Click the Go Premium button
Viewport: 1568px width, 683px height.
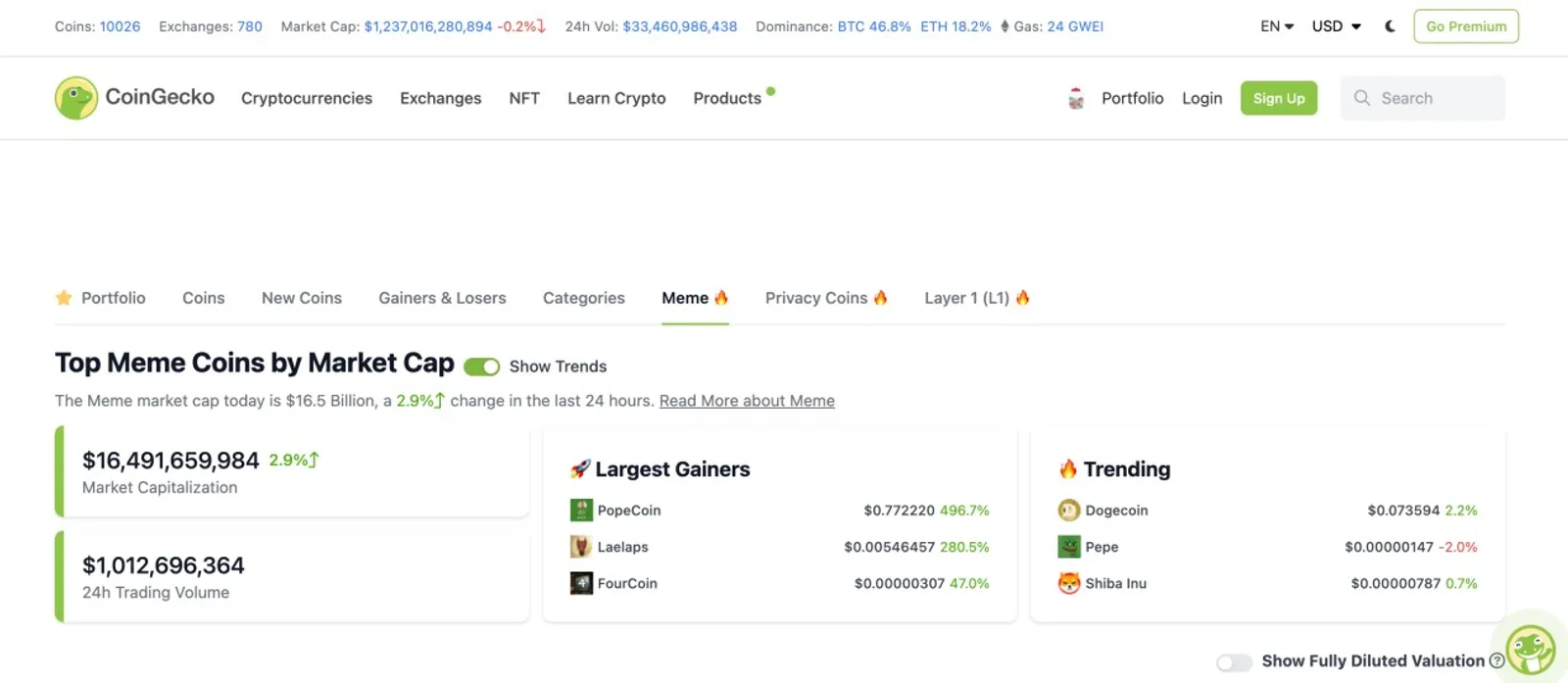1466,26
